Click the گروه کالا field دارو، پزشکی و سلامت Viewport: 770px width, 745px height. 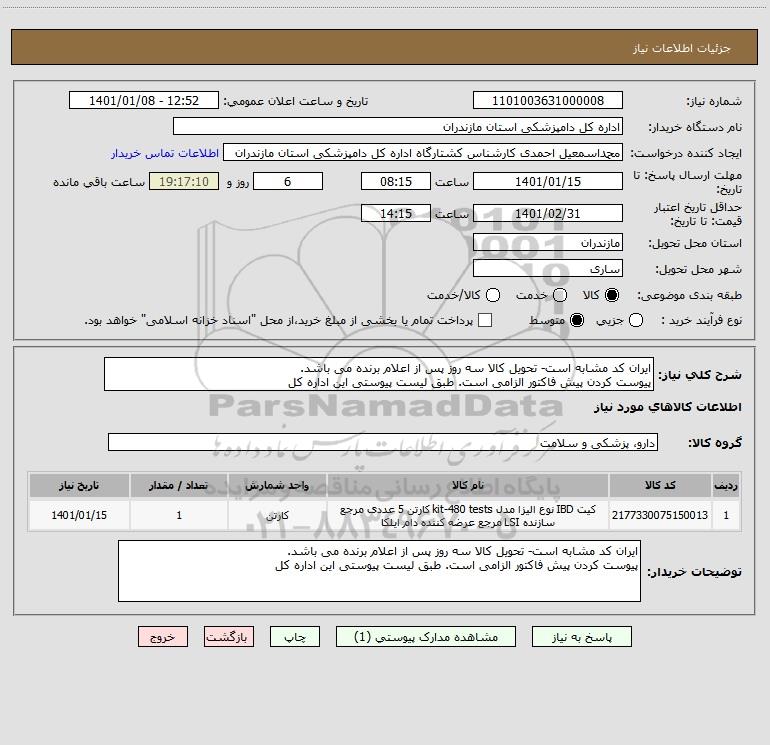pos(383,442)
